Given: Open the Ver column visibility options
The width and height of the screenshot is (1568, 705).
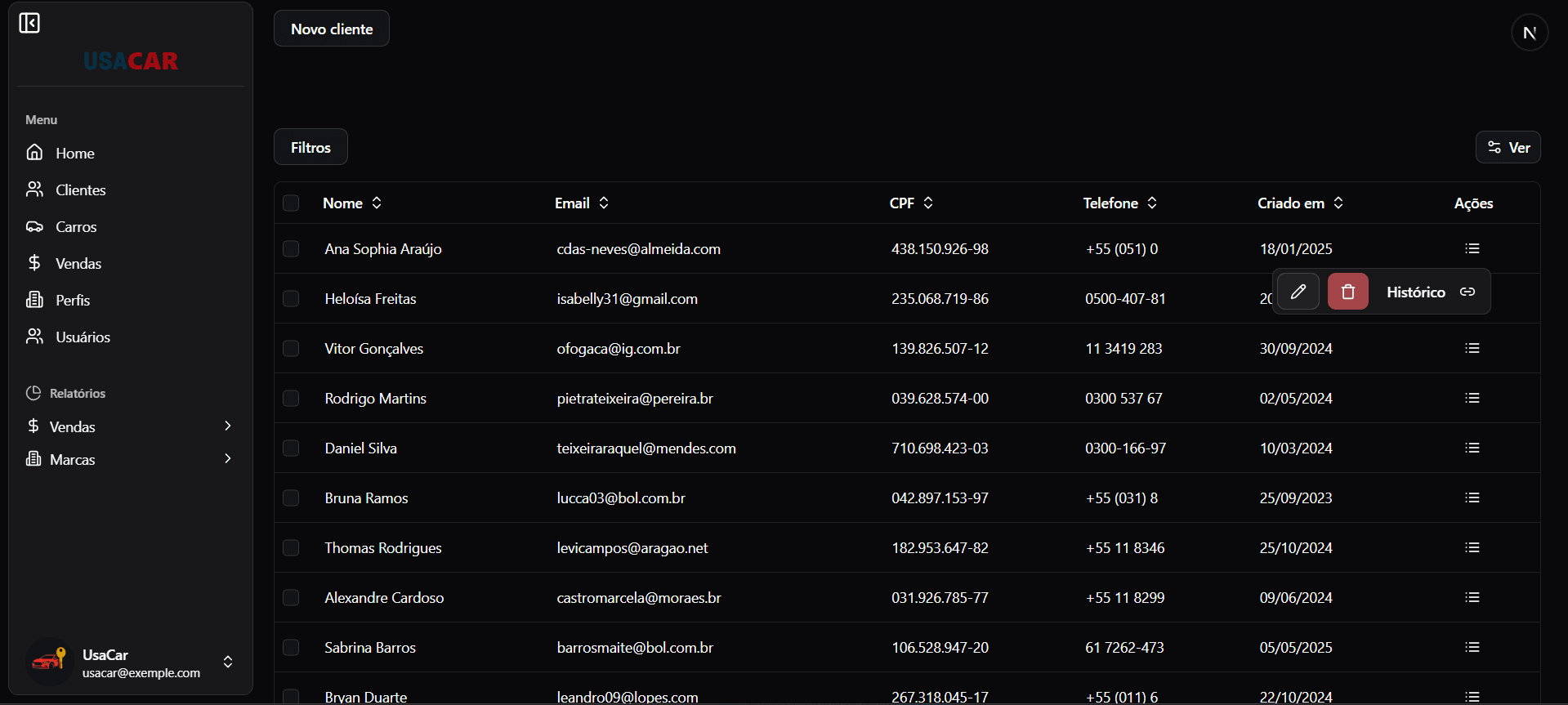Looking at the screenshot, I should 1508,147.
